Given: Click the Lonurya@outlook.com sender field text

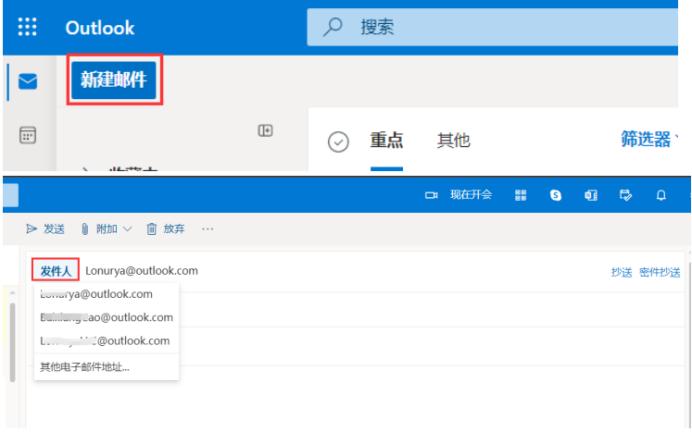Looking at the screenshot, I should click(142, 271).
